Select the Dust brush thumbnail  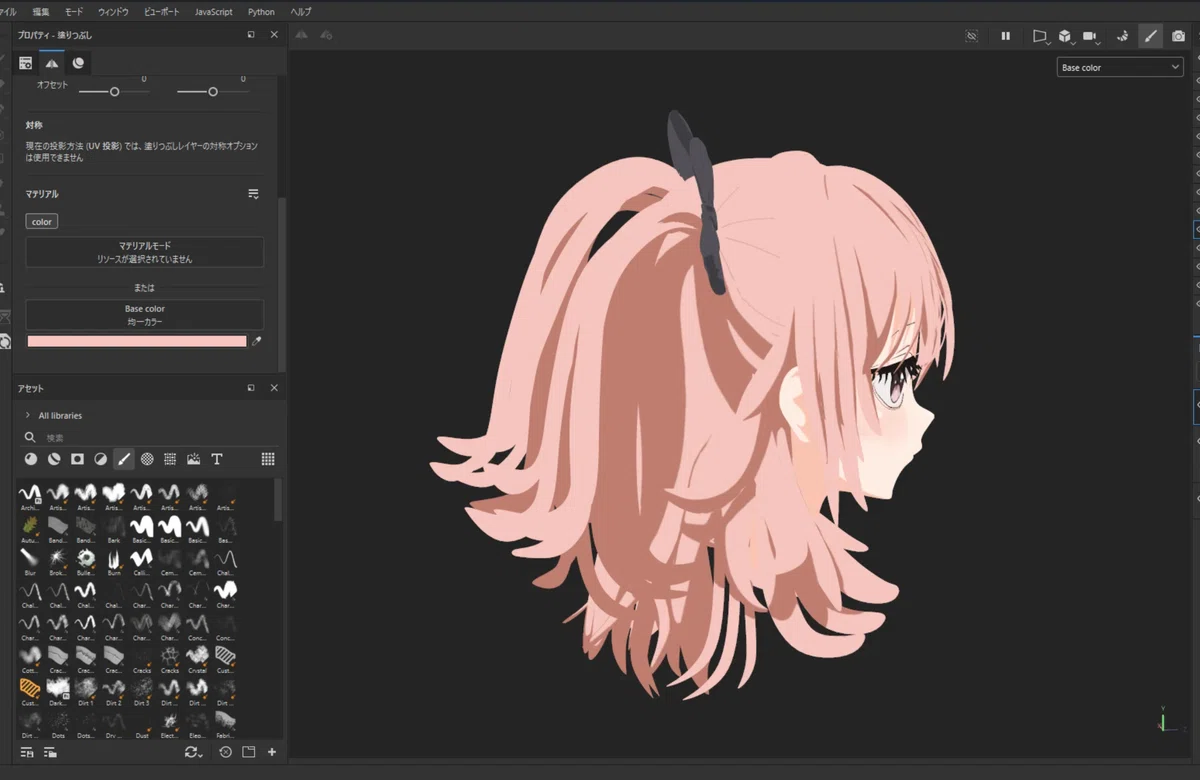click(142, 723)
